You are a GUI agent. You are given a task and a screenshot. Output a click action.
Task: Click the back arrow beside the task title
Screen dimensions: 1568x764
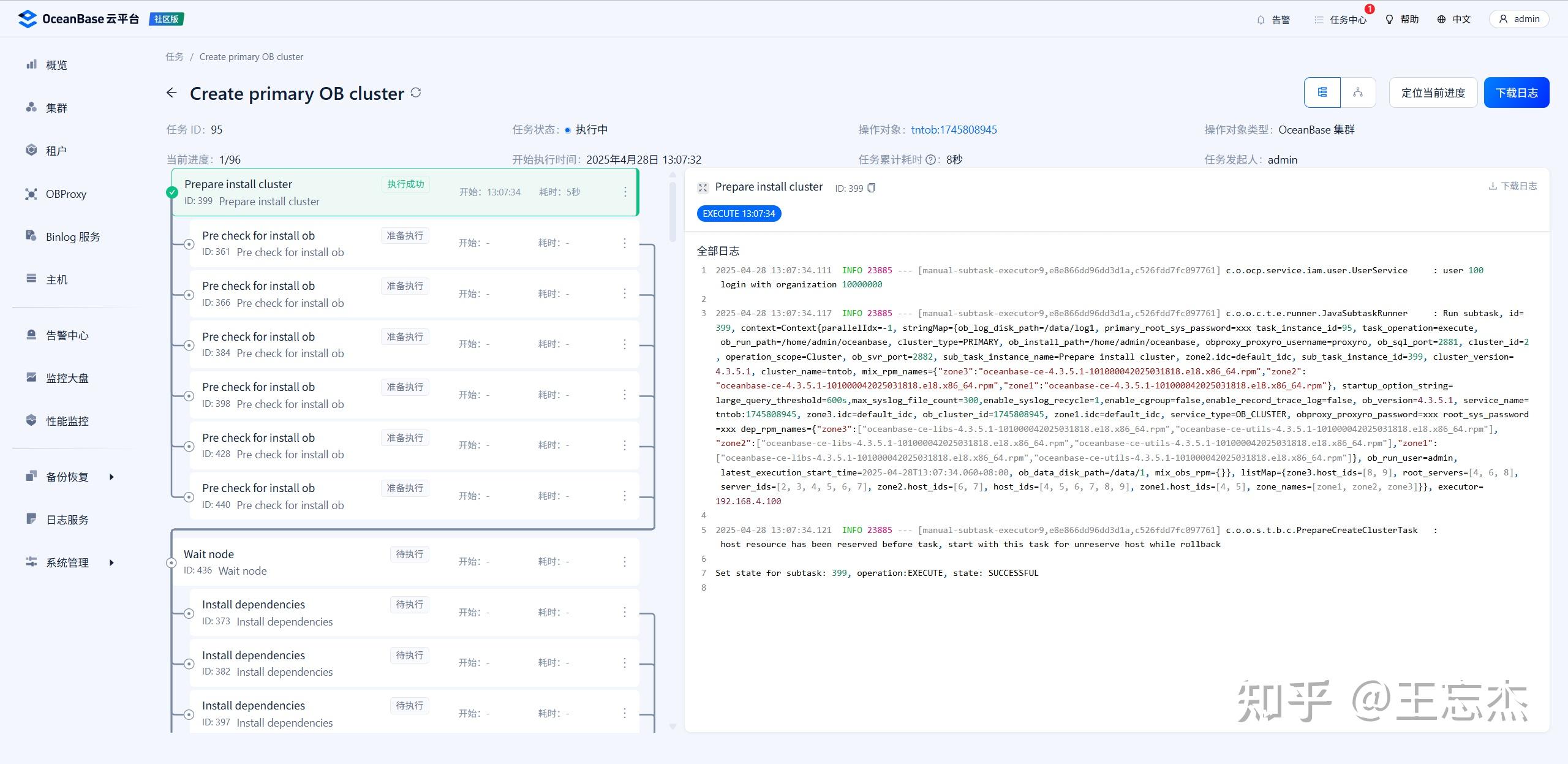pos(172,92)
